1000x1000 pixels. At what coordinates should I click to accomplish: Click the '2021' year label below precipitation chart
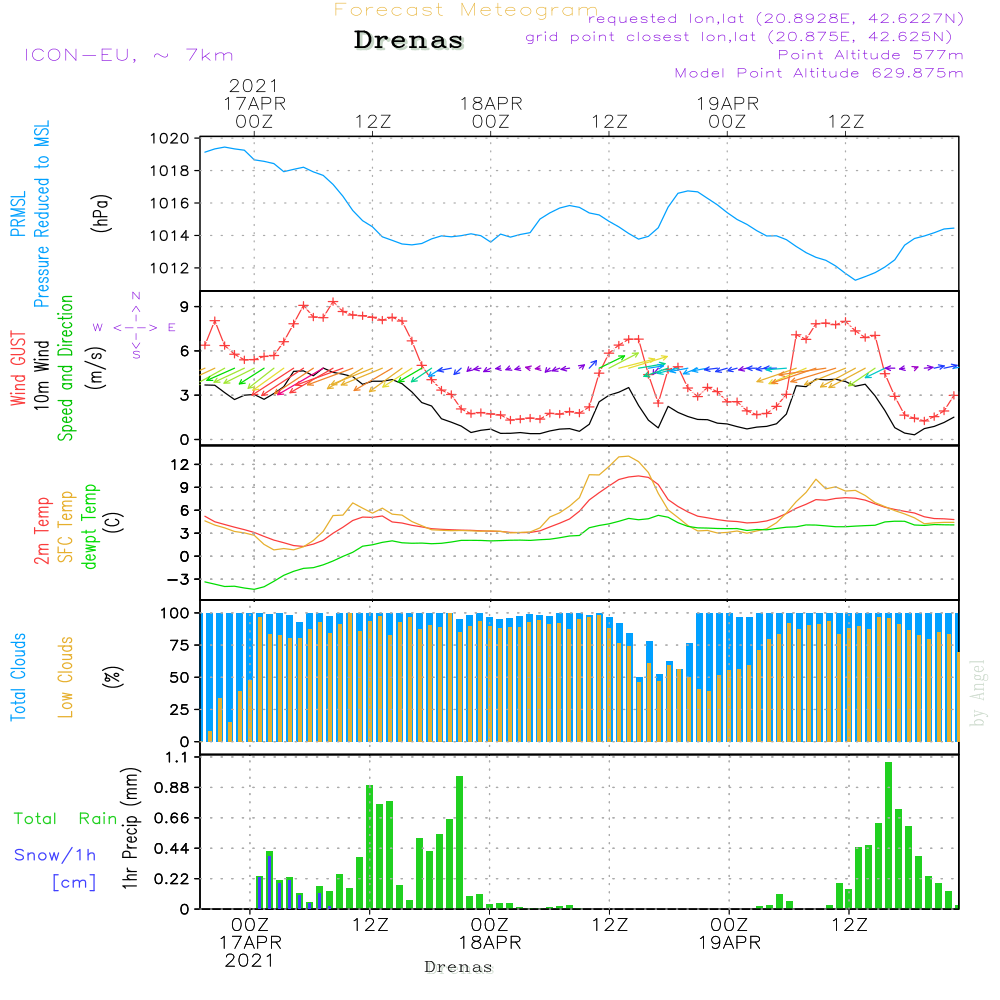[249, 961]
